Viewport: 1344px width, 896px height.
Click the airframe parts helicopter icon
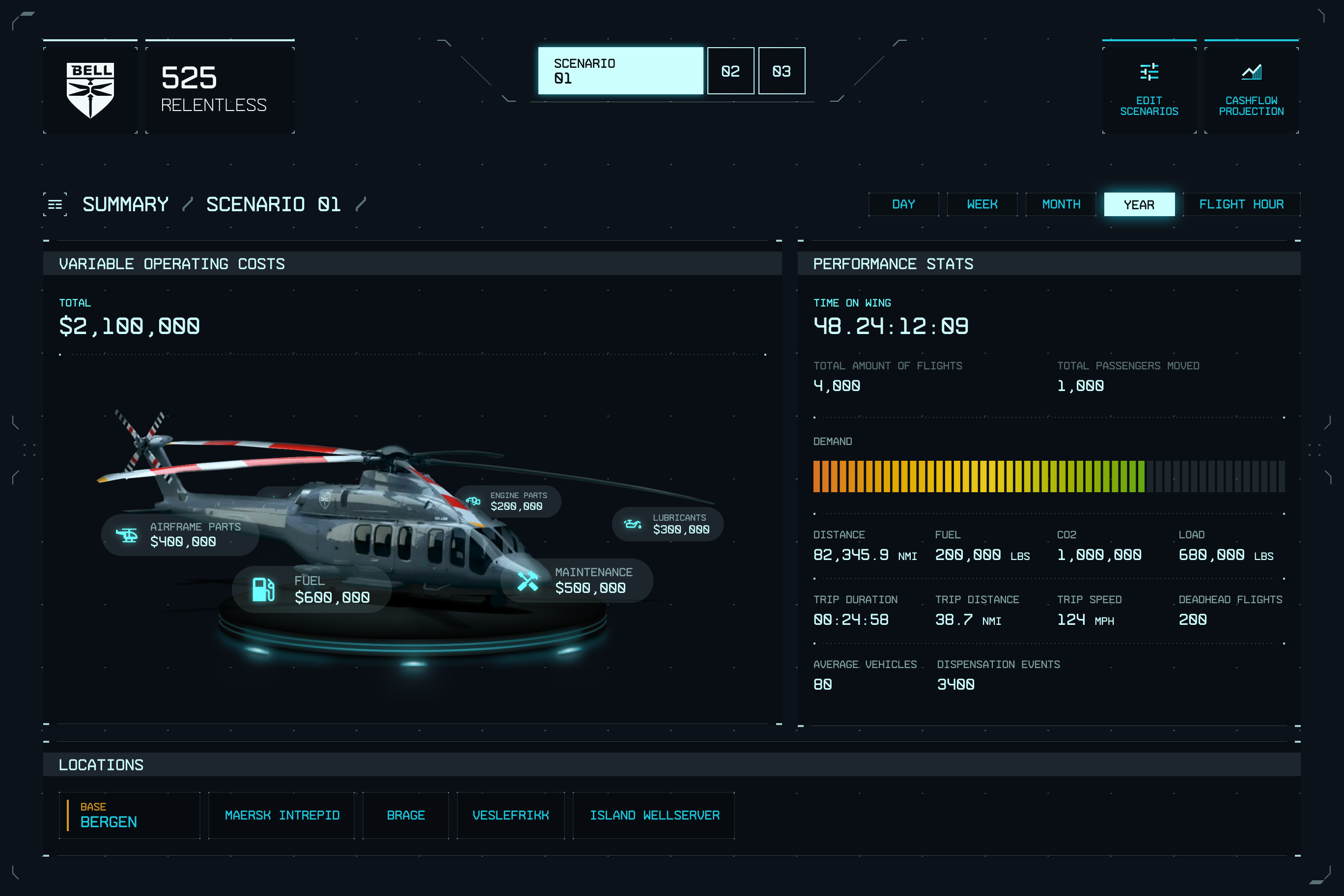pyautogui.click(x=127, y=535)
